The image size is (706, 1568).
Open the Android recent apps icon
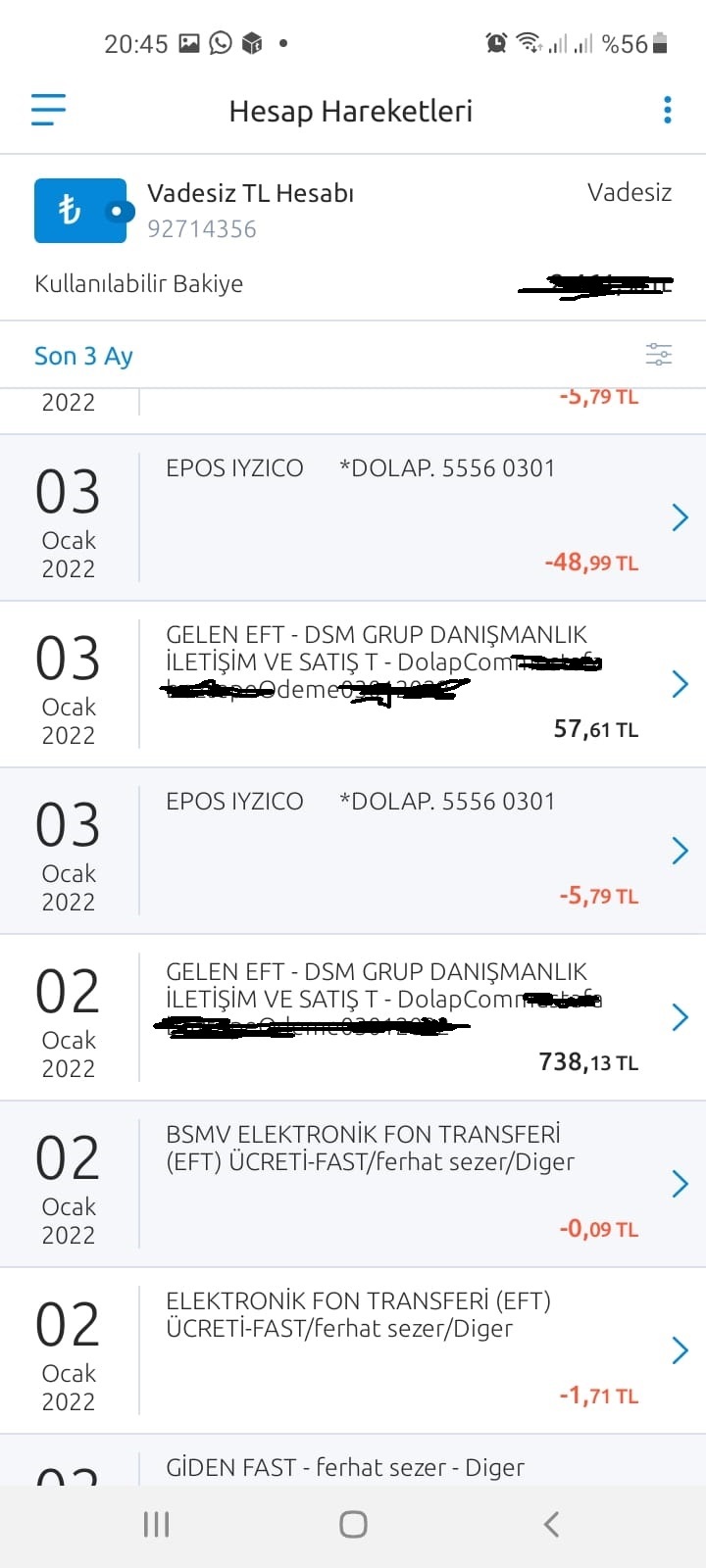(156, 1524)
